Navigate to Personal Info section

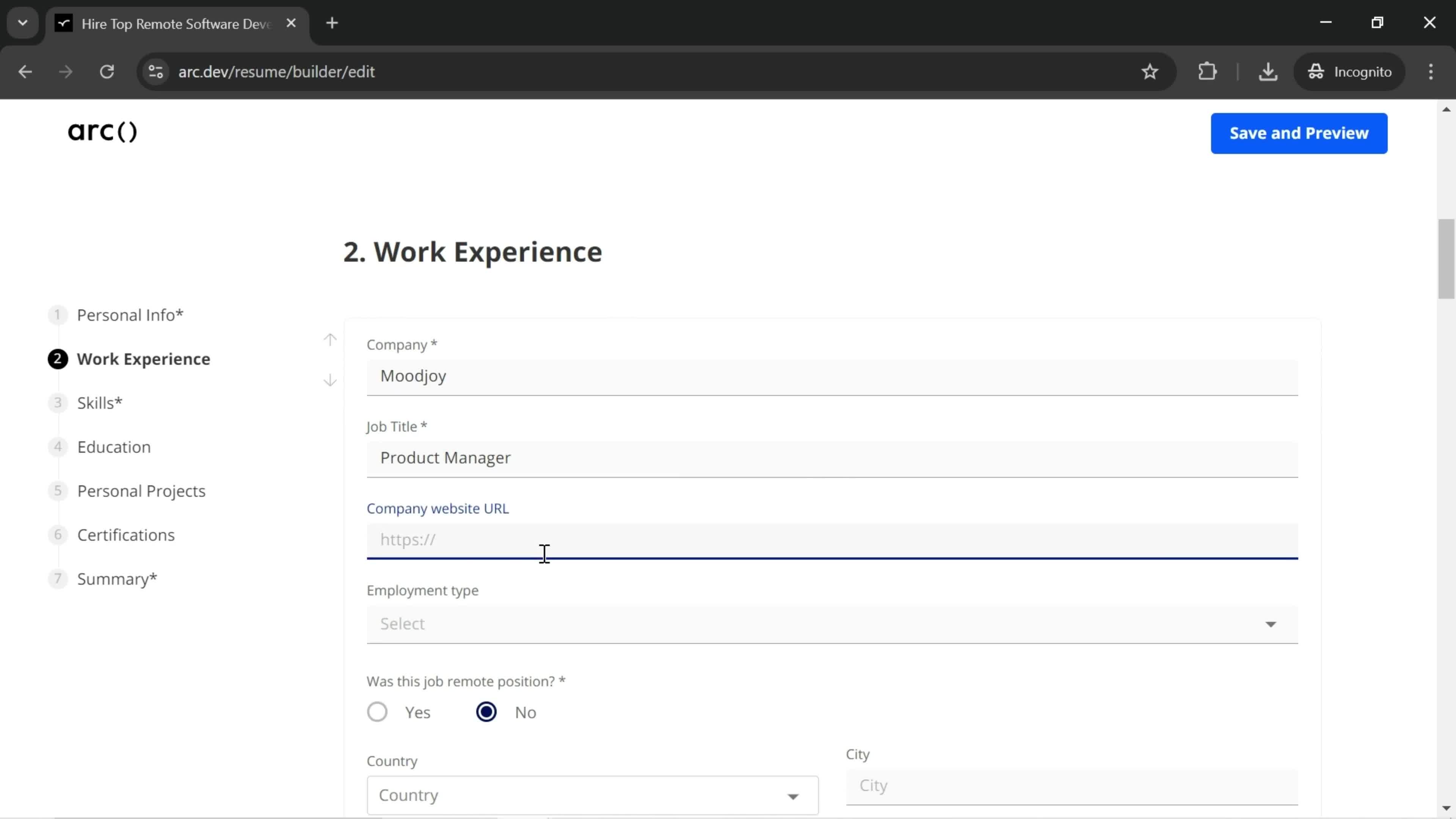[130, 314]
